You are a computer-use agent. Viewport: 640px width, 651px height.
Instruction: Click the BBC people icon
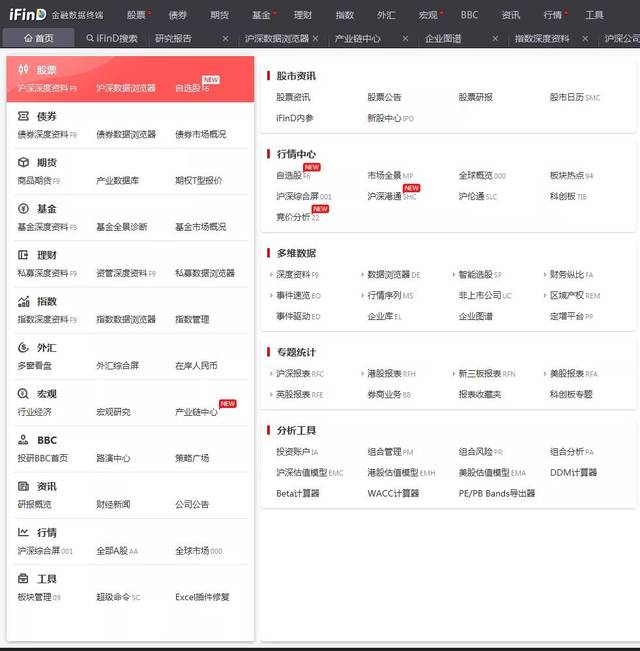23,440
